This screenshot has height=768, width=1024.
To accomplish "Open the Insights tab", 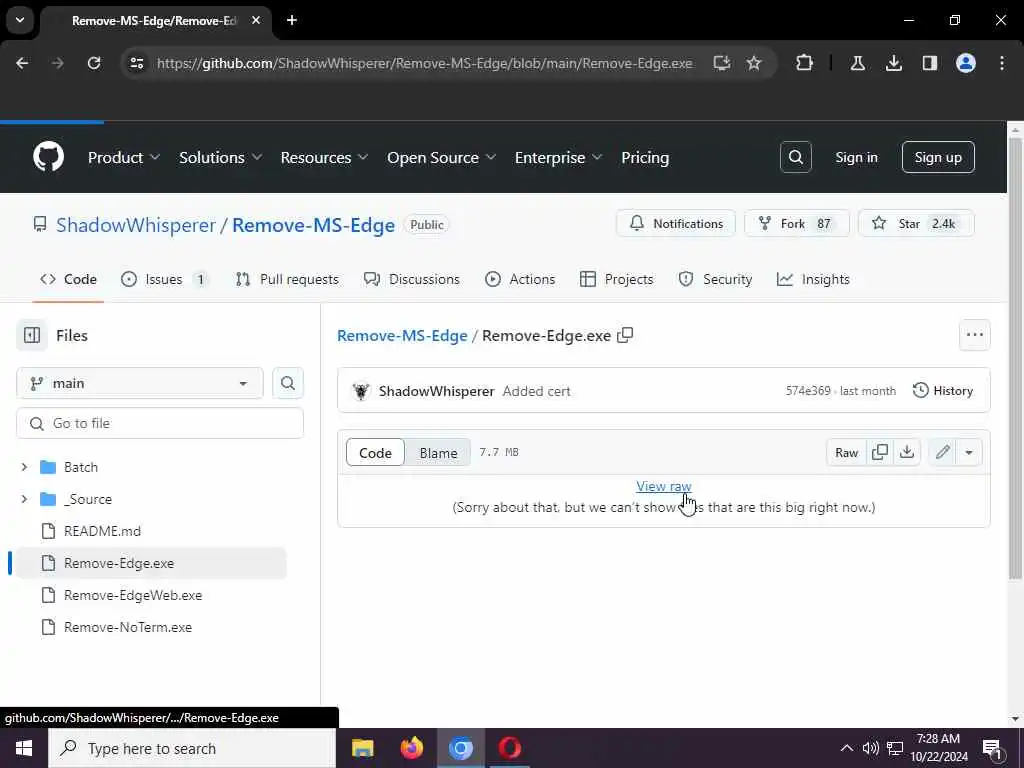I will 813,280.
